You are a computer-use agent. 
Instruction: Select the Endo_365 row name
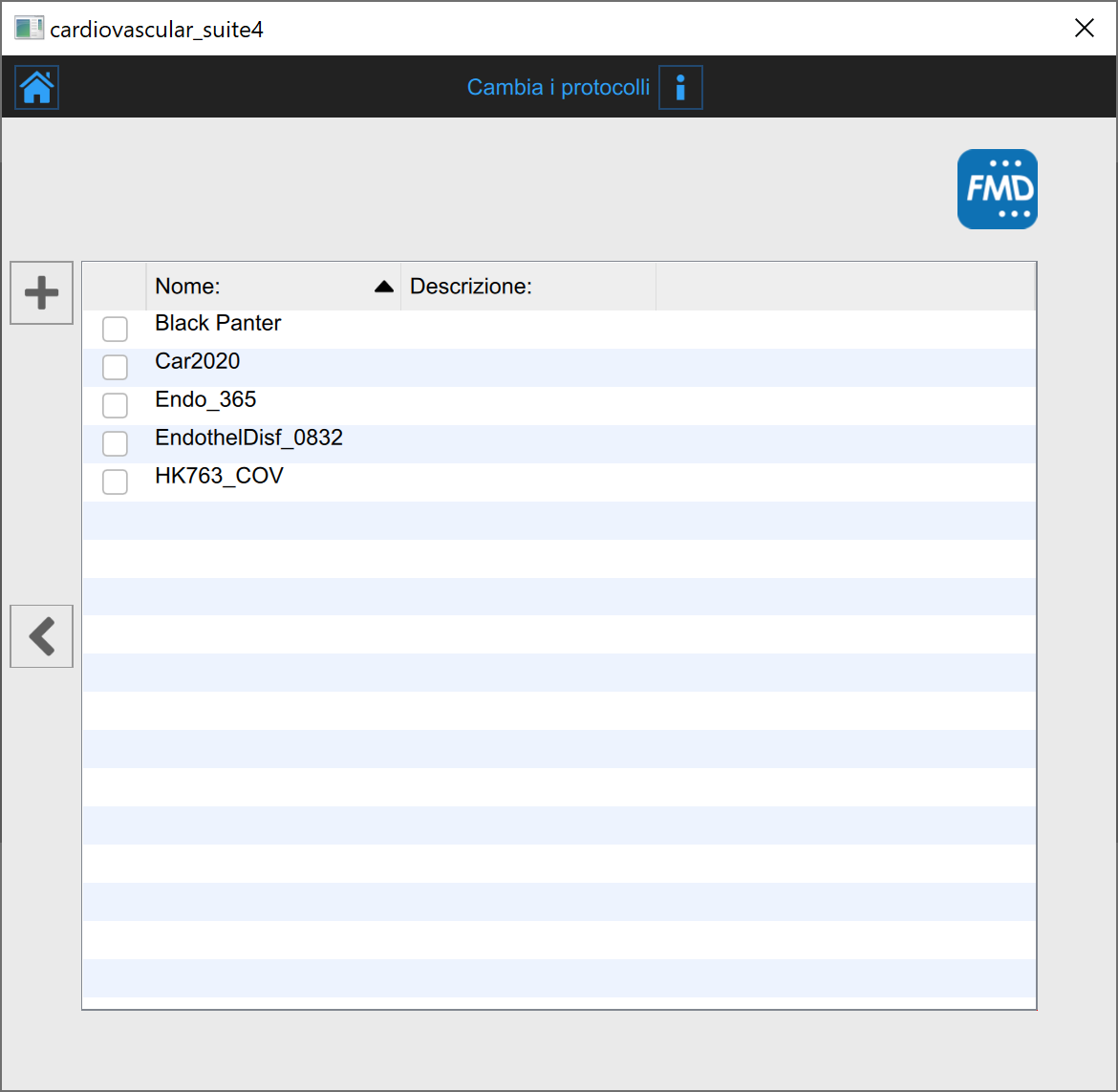point(205,399)
